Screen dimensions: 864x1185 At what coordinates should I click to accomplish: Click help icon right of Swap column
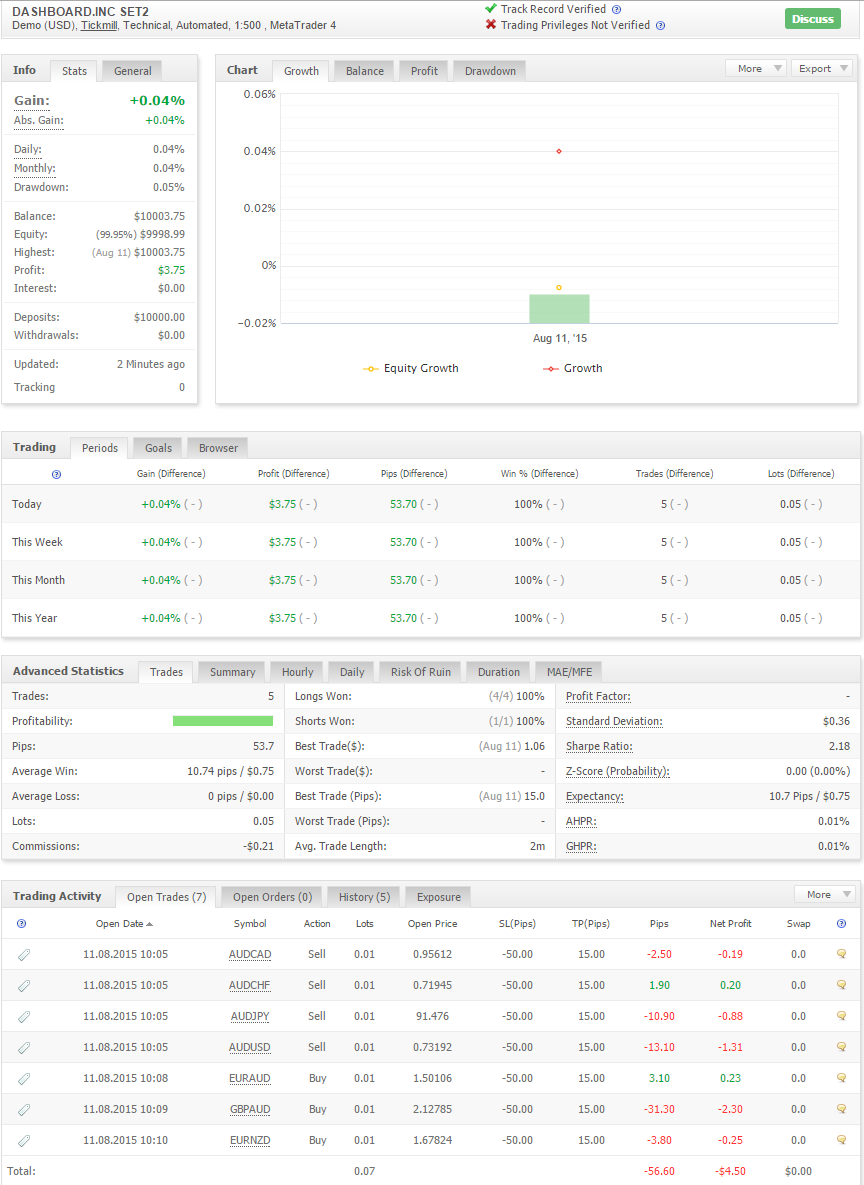click(841, 924)
